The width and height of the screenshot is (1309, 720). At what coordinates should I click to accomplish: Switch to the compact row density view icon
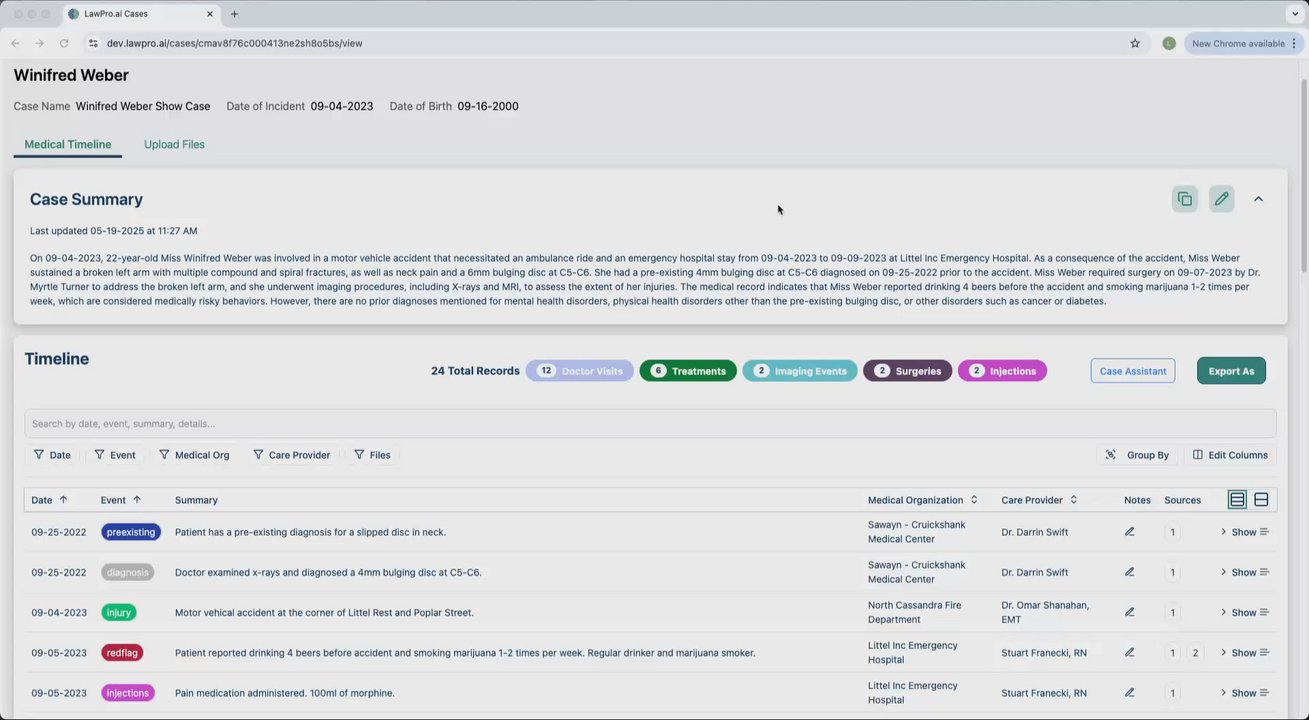click(1237, 500)
